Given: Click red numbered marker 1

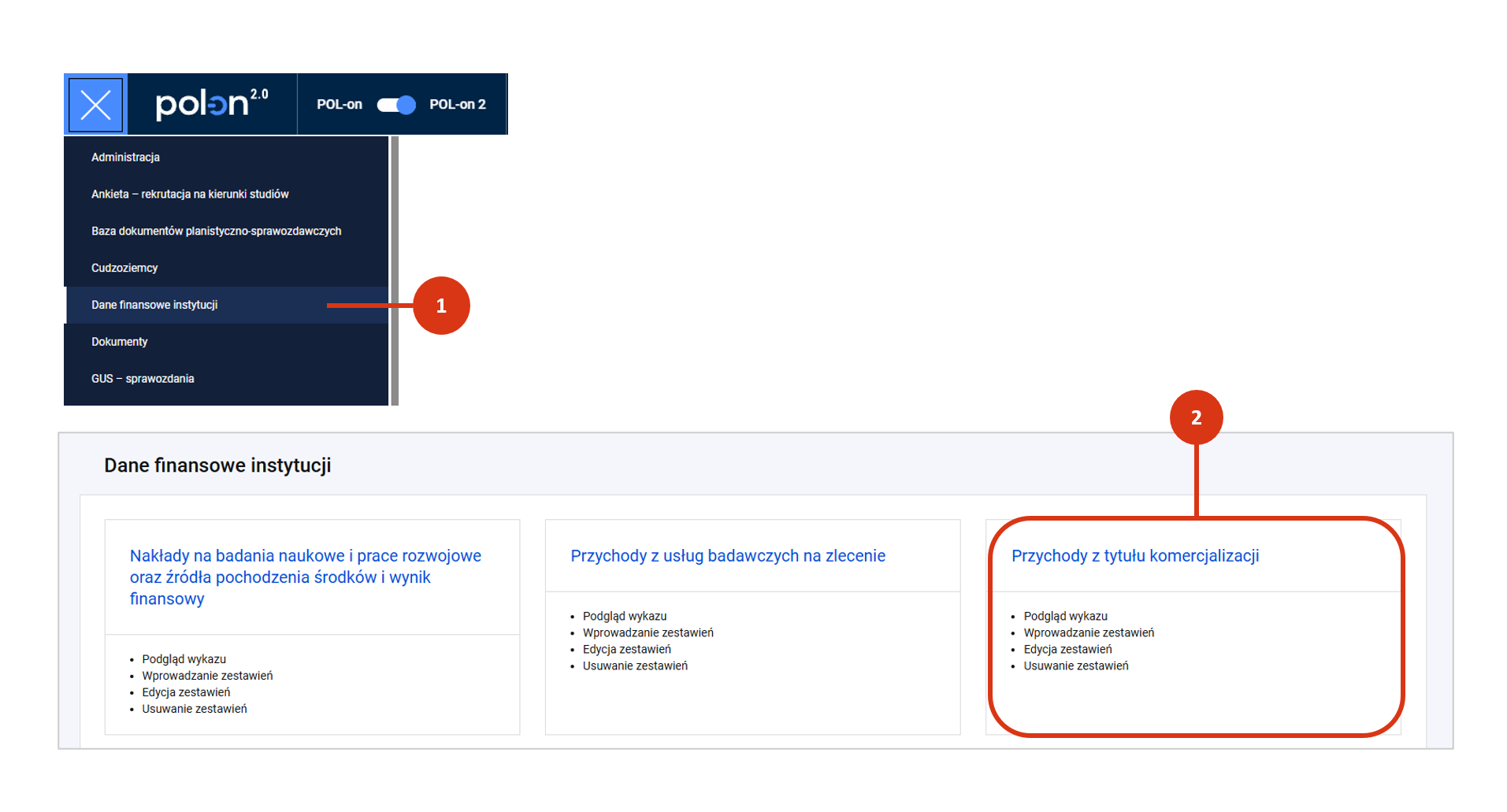Looking at the screenshot, I should [441, 306].
